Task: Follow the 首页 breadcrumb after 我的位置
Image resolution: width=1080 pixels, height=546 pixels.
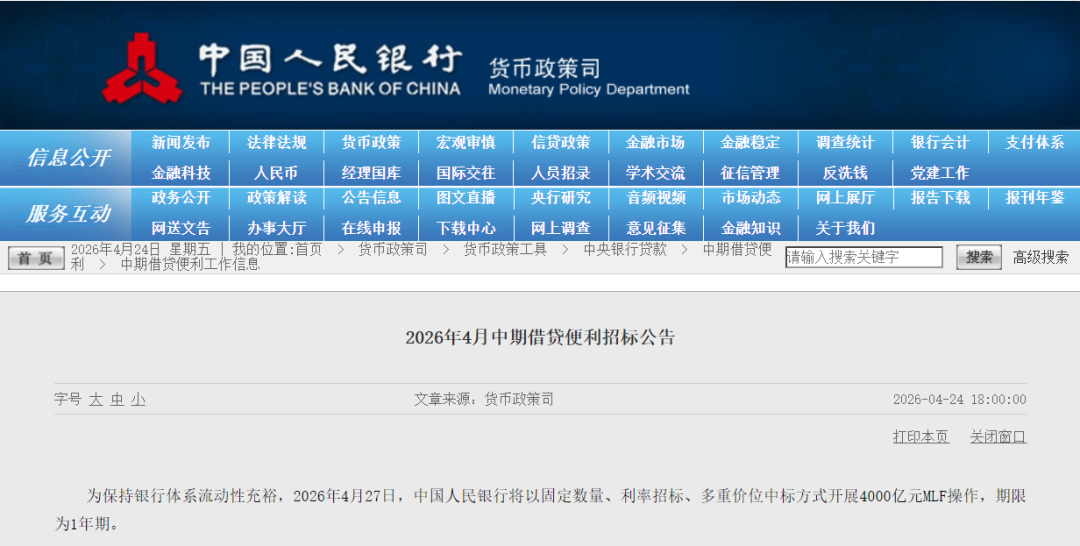Action: click(x=309, y=249)
